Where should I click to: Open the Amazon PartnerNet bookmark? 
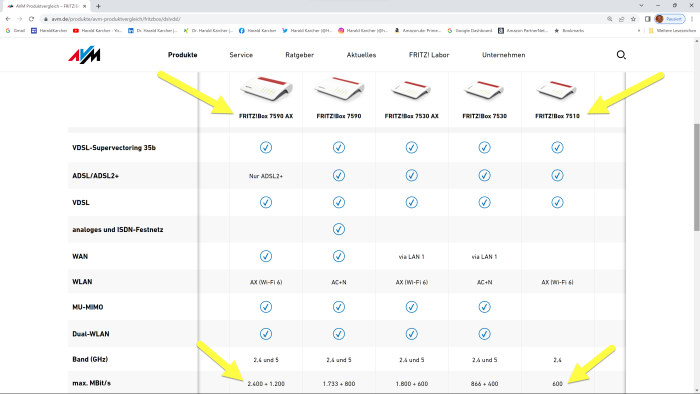click(523, 31)
